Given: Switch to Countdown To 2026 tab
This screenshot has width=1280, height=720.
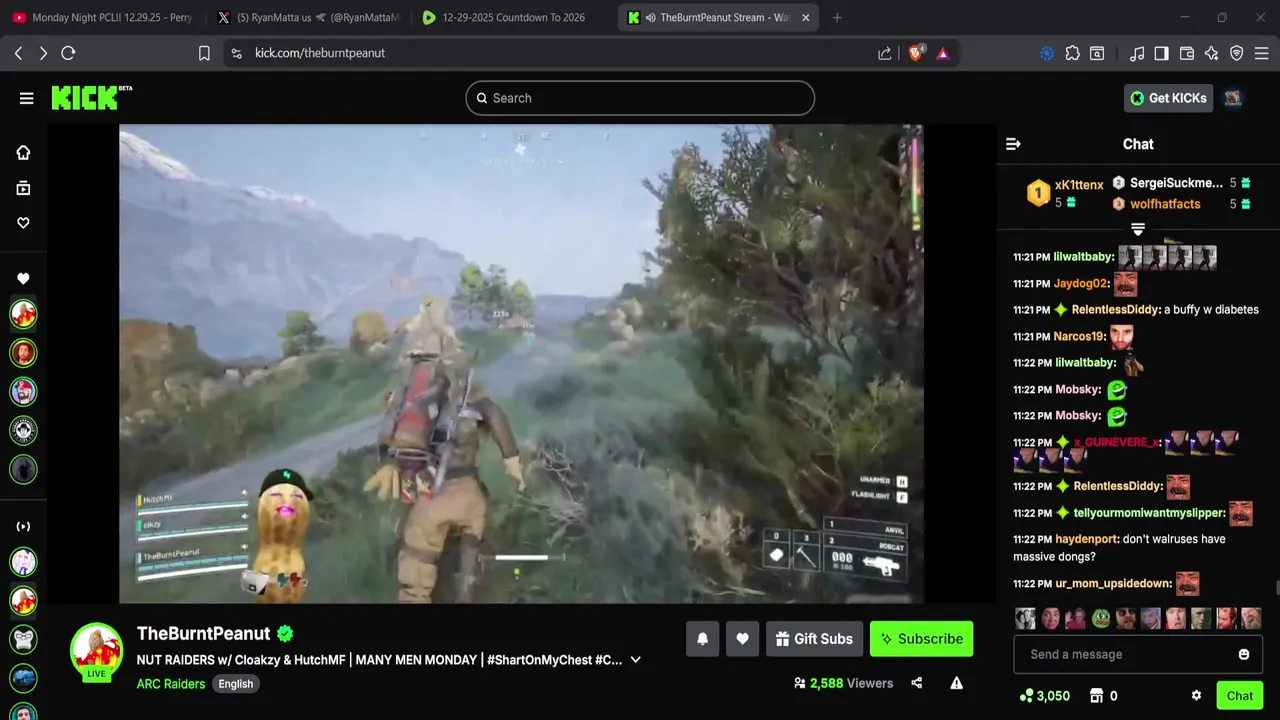Looking at the screenshot, I should [512, 17].
